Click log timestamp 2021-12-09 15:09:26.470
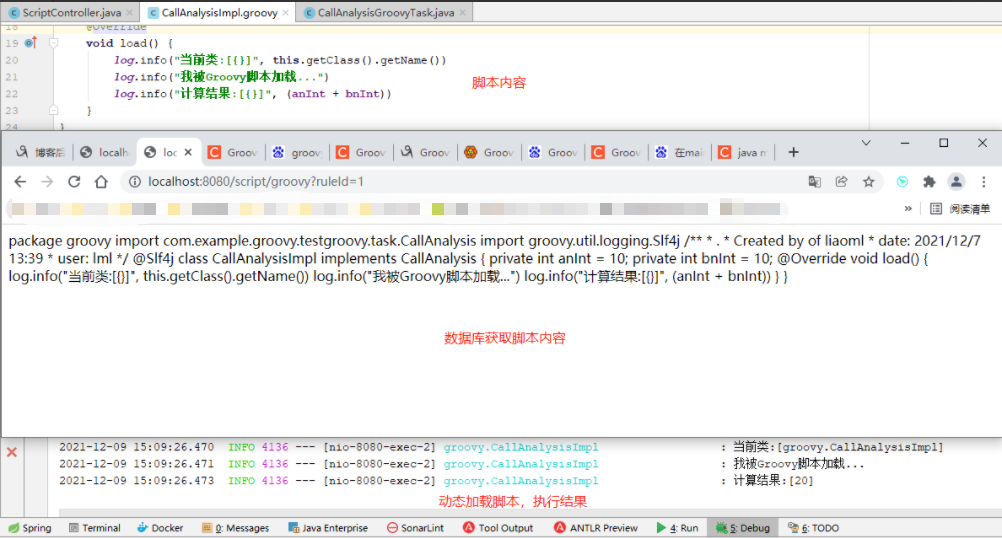Screen dimensions: 1002x538 coord(137,447)
